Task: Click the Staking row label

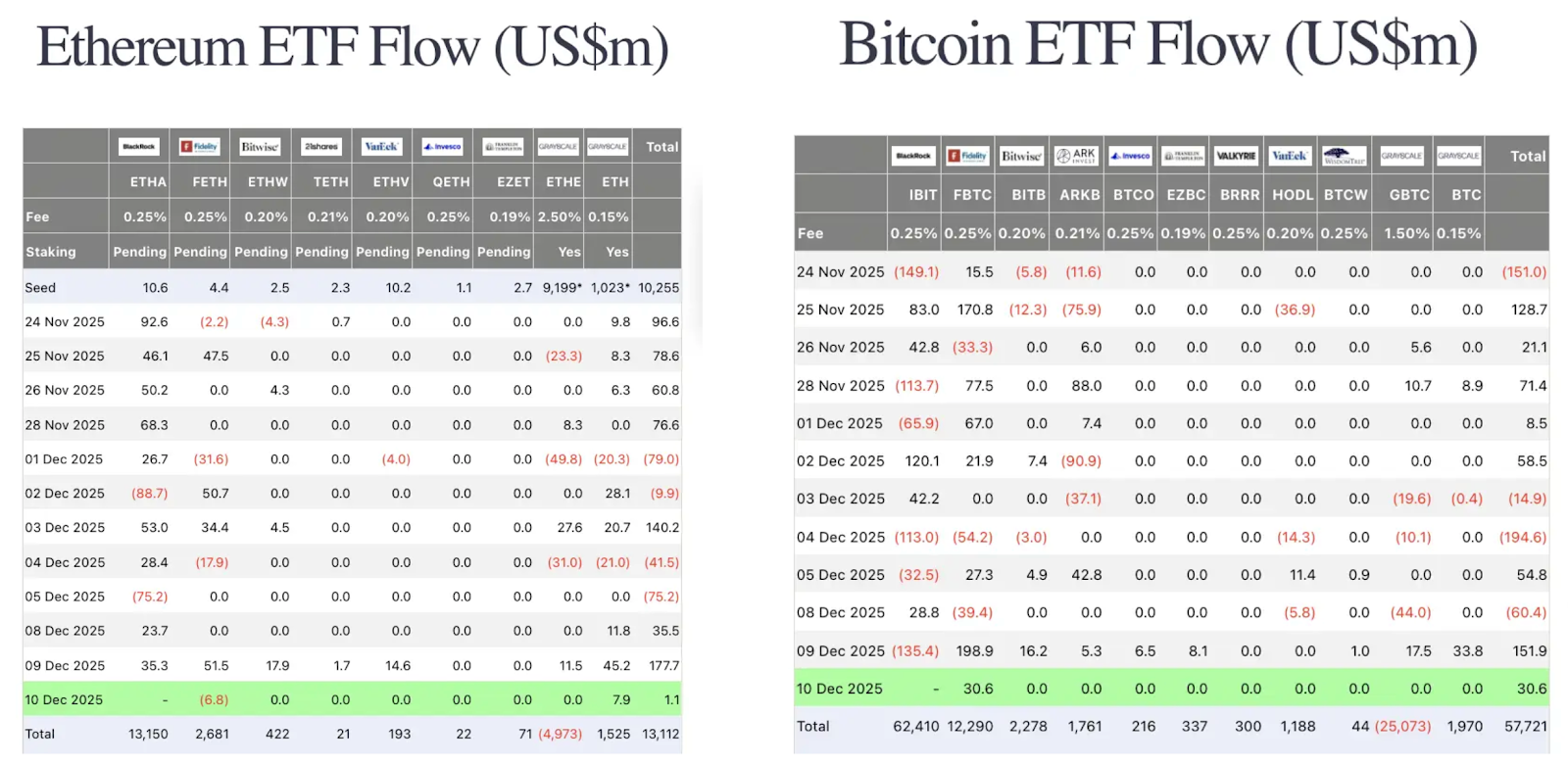Action: 51,252
